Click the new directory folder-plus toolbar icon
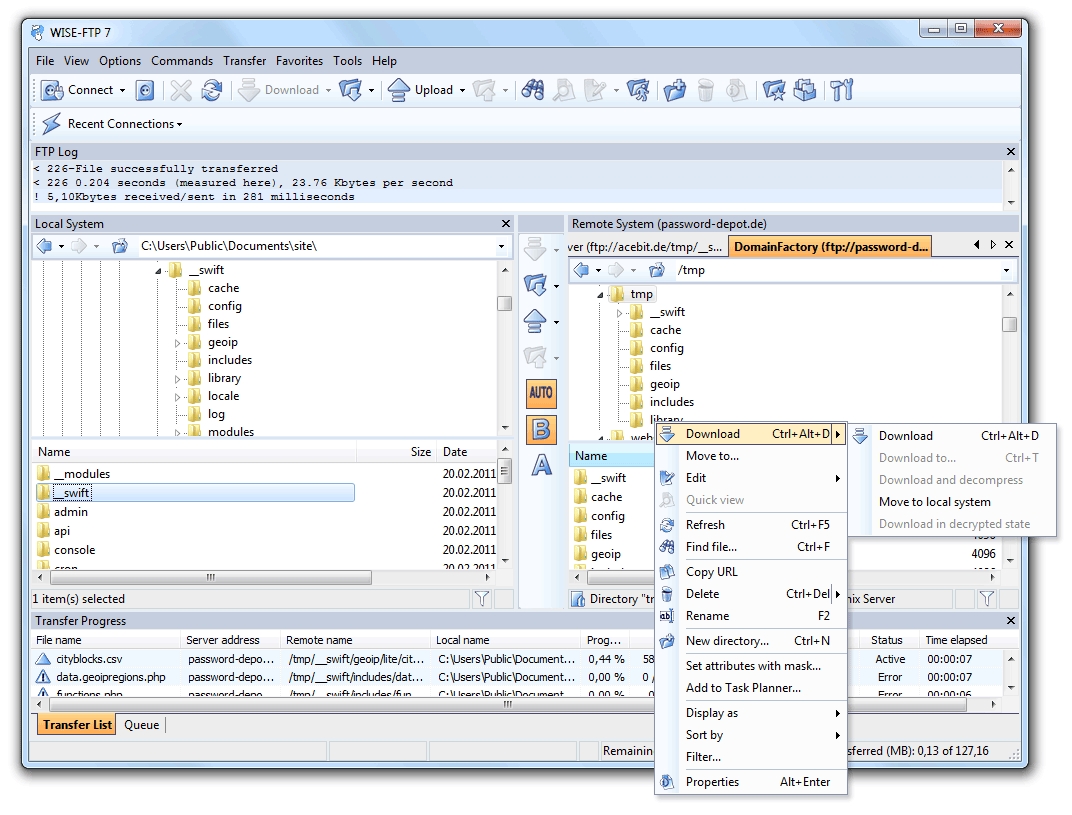 coord(675,90)
